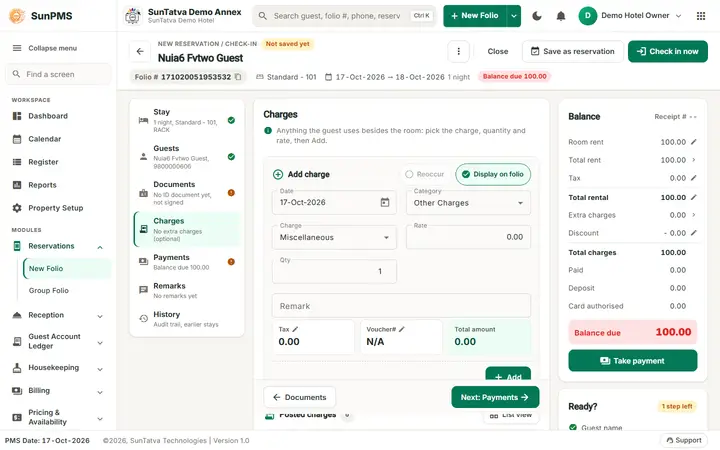Expand the Housekeeping module
Image resolution: width=720 pixels, height=450 pixels.
click(x=100, y=369)
